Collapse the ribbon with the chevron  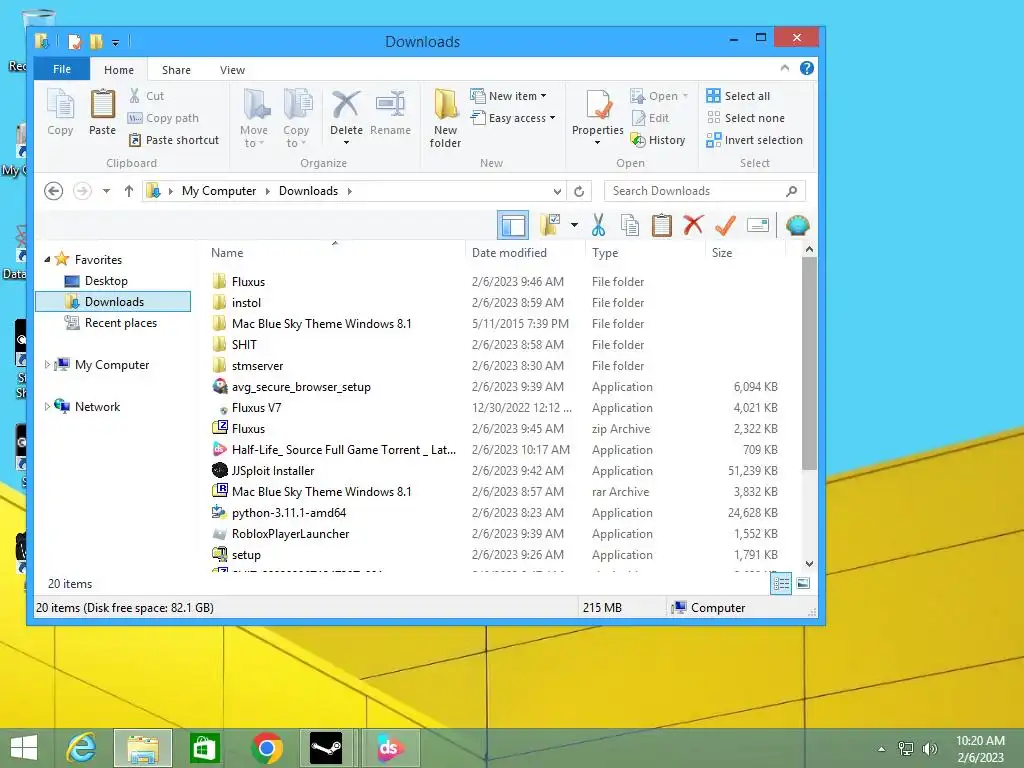coord(785,68)
